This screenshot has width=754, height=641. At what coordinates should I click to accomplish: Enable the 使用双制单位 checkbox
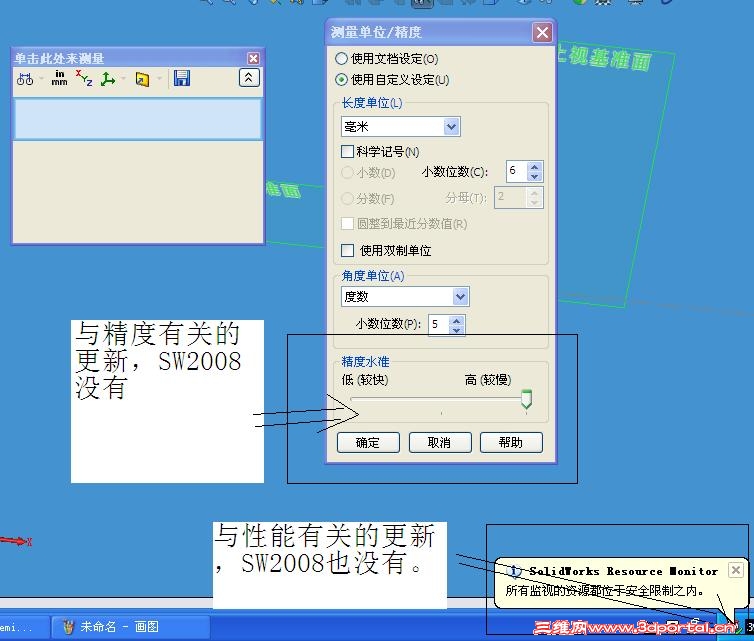(x=347, y=250)
